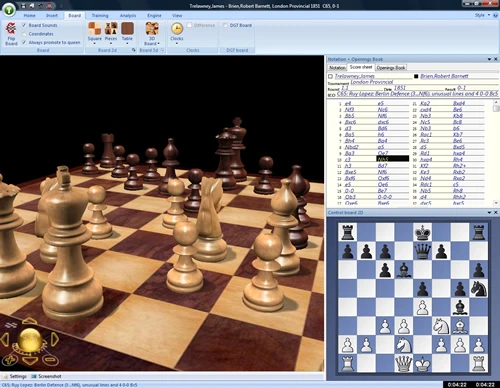The height and width of the screenshot is (388, 500).
Task: Click the score sheet vertical scrollbar
Action: coord(496,153)
